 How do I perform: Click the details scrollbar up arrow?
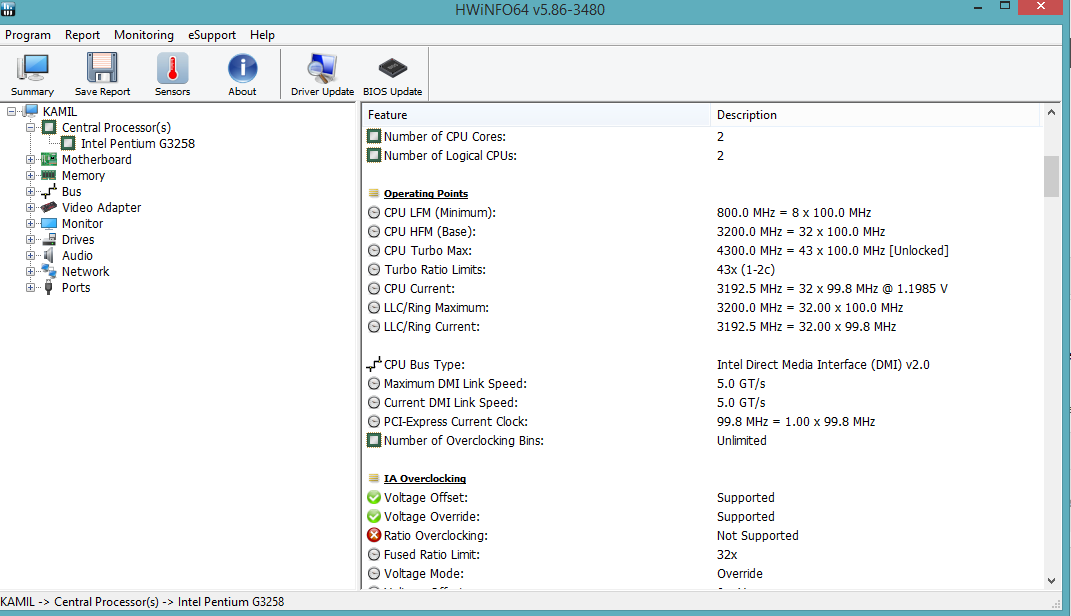coord(1051,113)
